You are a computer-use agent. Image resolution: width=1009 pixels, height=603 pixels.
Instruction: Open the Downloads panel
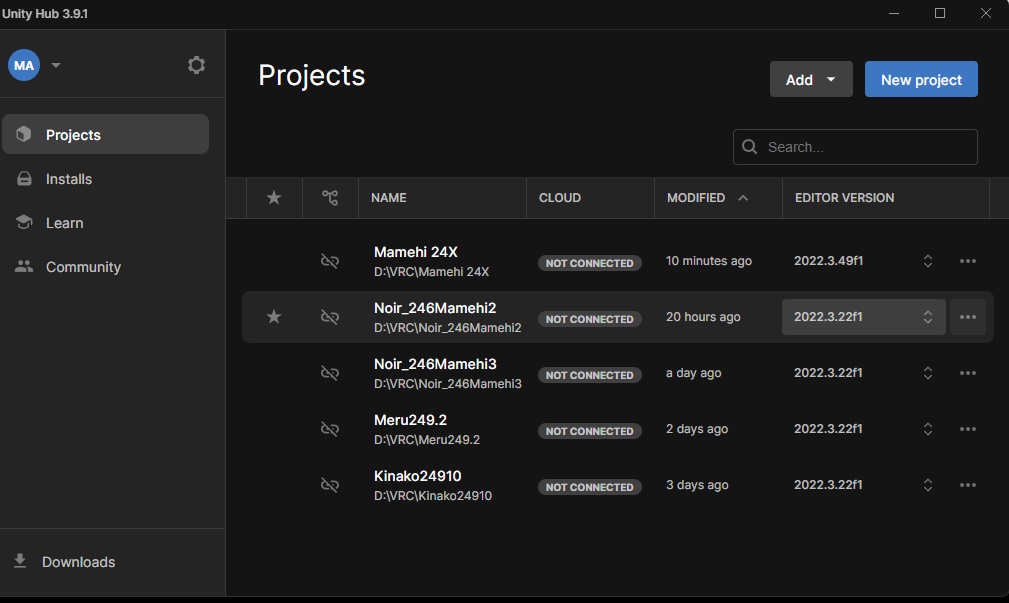point(79,562)
